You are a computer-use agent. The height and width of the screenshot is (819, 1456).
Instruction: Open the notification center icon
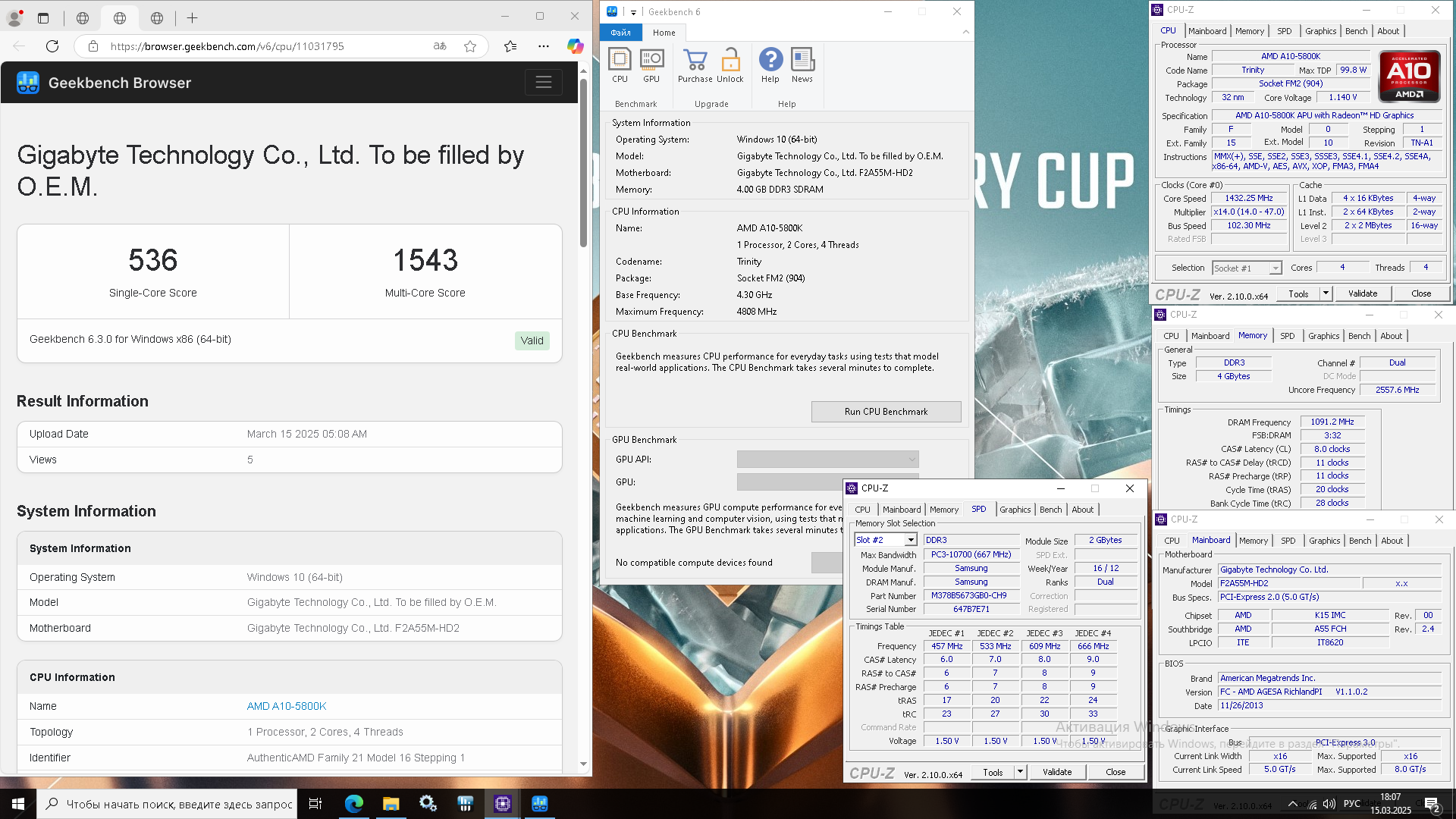pyautogui.click(x=1432, y=804)
